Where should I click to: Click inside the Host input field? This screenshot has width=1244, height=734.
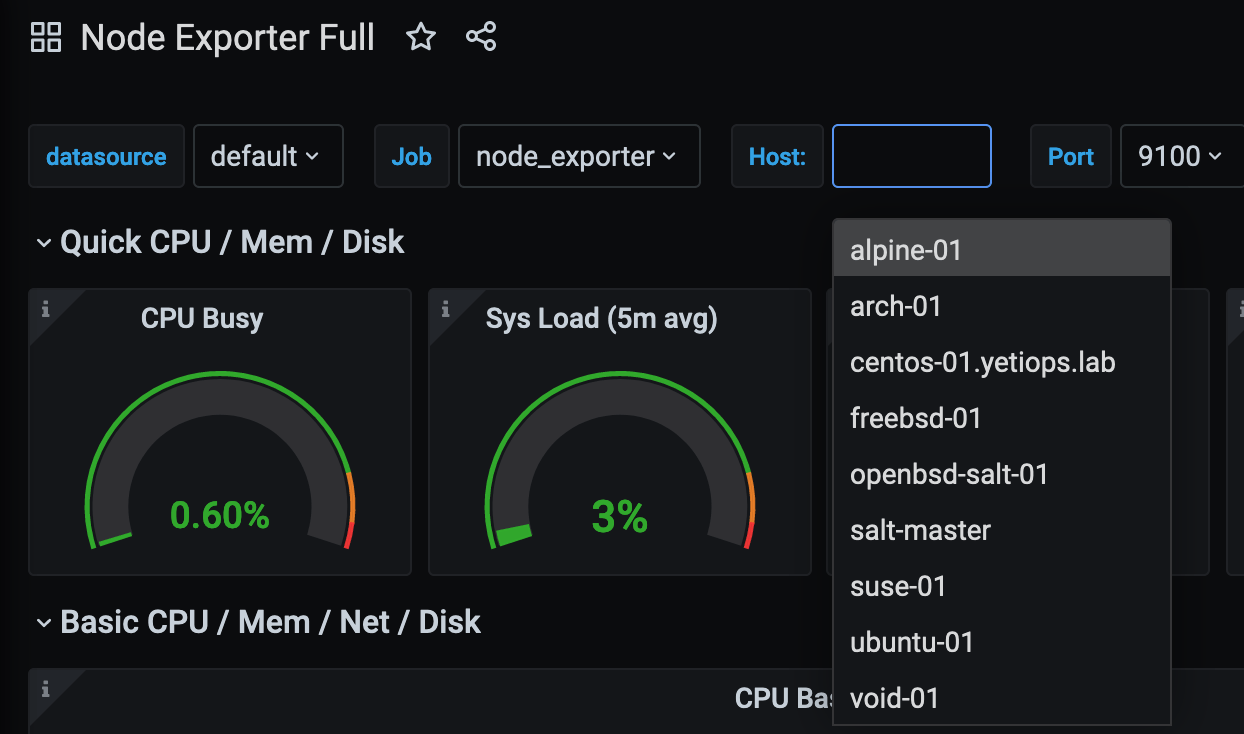[x=911, y=156]
